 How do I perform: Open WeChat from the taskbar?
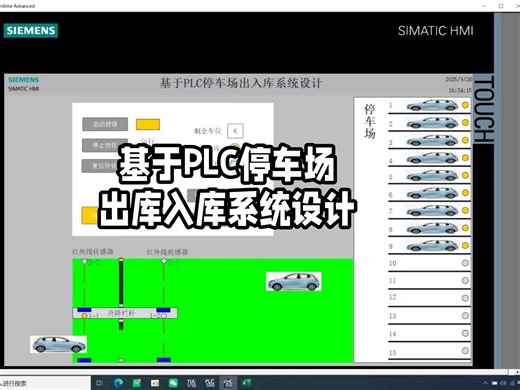coord(173,383)
